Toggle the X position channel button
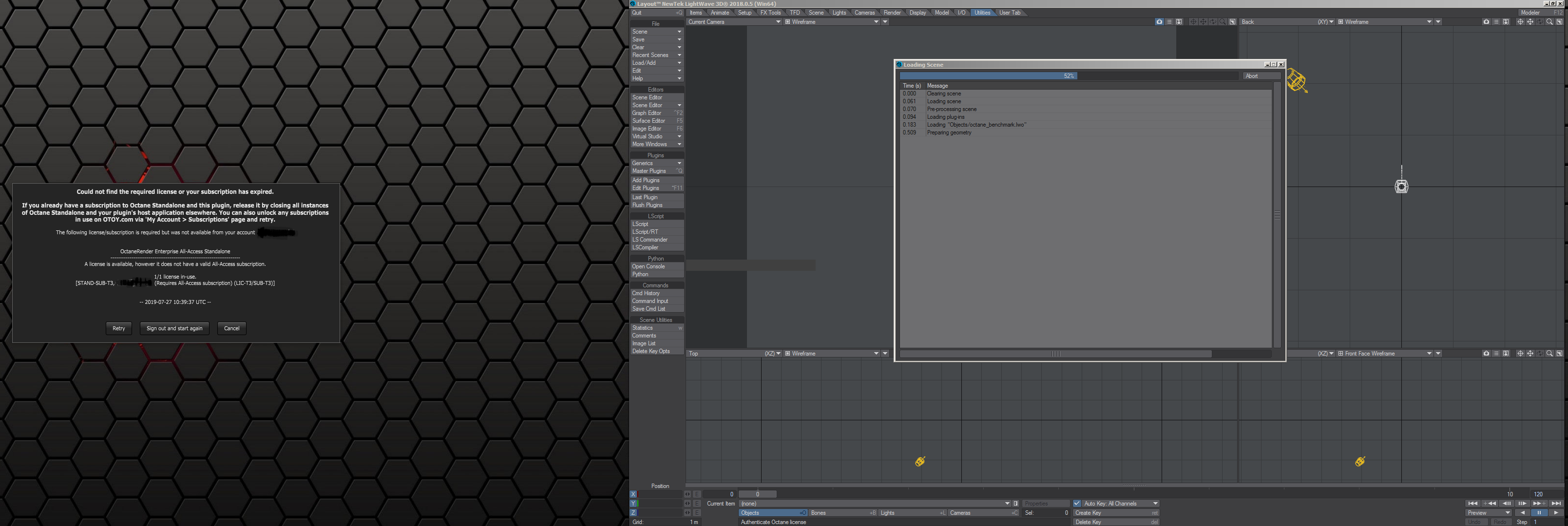The width and height of the screenshot is (1568, 526). (x=633, y=494)
